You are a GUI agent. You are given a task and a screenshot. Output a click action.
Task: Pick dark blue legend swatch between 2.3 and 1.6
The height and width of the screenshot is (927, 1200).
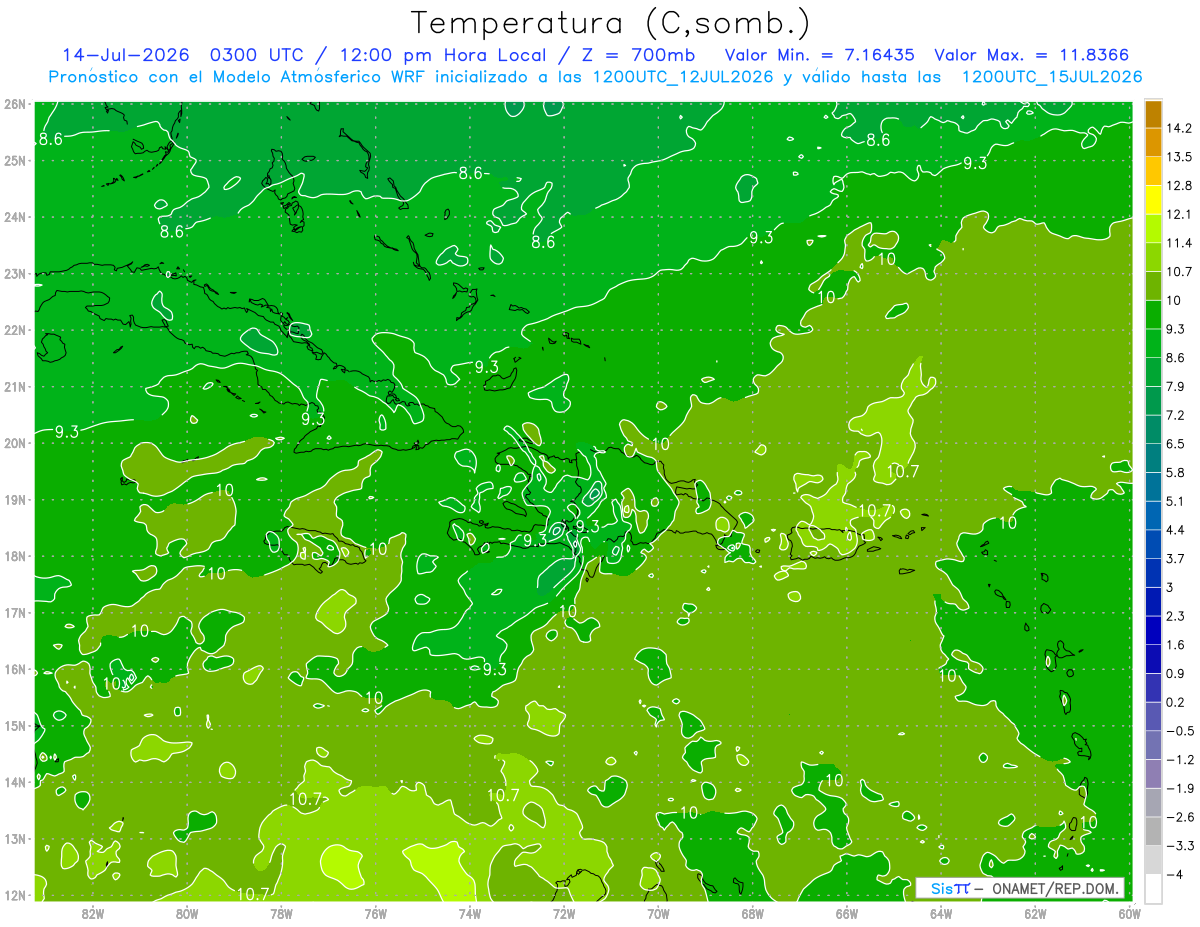point(1153,630)
